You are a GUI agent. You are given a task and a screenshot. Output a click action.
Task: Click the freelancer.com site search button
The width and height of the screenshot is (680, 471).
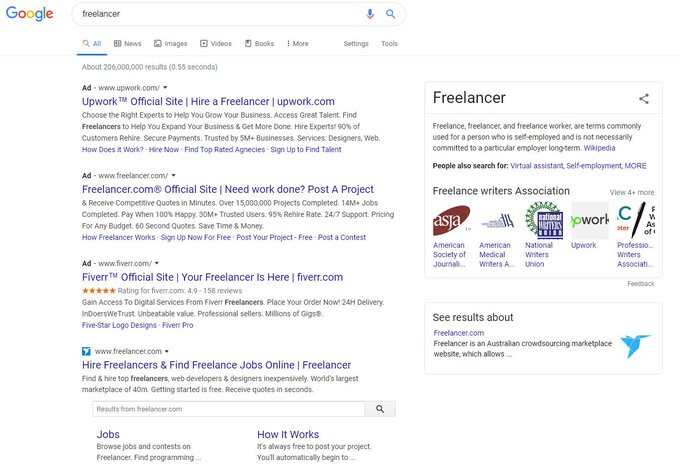pyautogui.click(x=380, y=409)
